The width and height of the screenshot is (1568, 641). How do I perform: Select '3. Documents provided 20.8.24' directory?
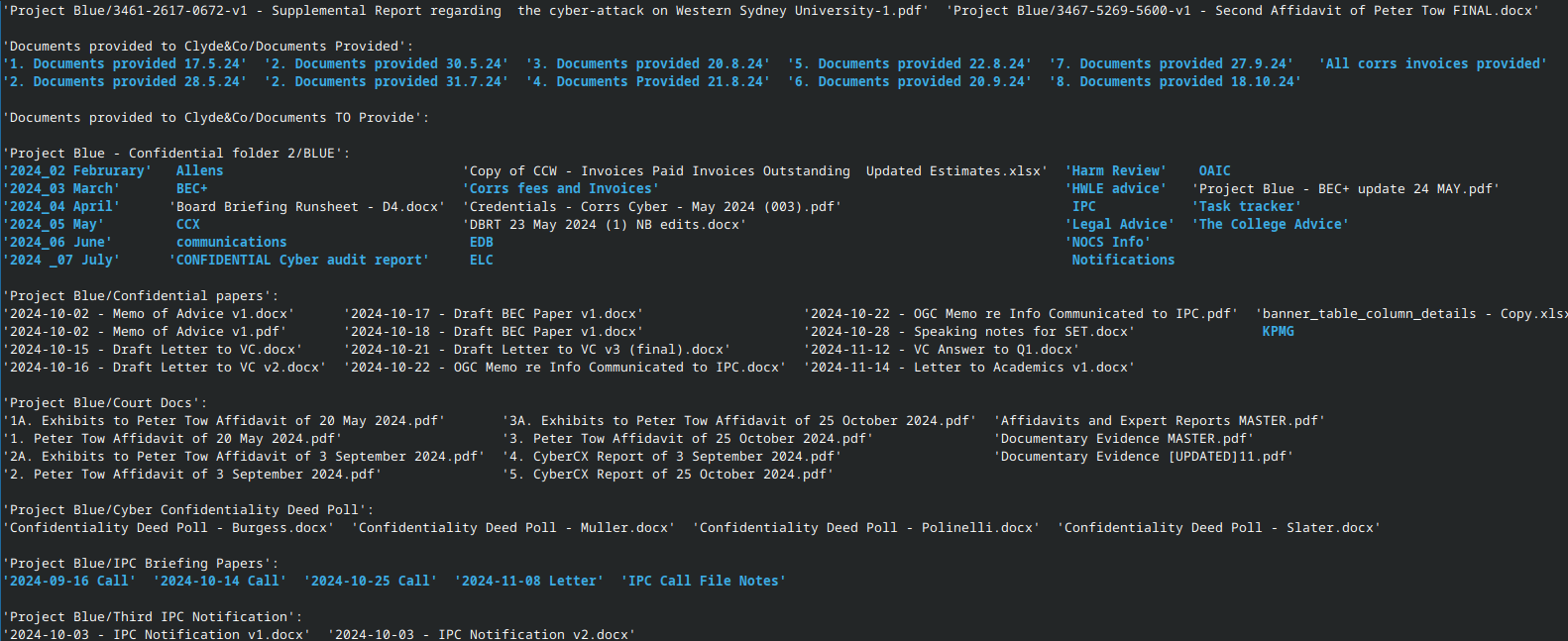648,63
